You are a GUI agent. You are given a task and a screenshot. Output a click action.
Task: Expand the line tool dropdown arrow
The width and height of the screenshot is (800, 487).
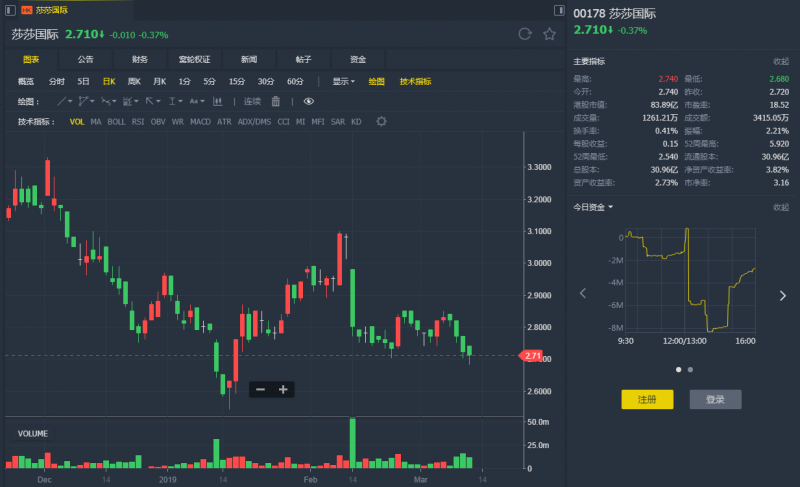pyautogui.click(x=70, y=101)
